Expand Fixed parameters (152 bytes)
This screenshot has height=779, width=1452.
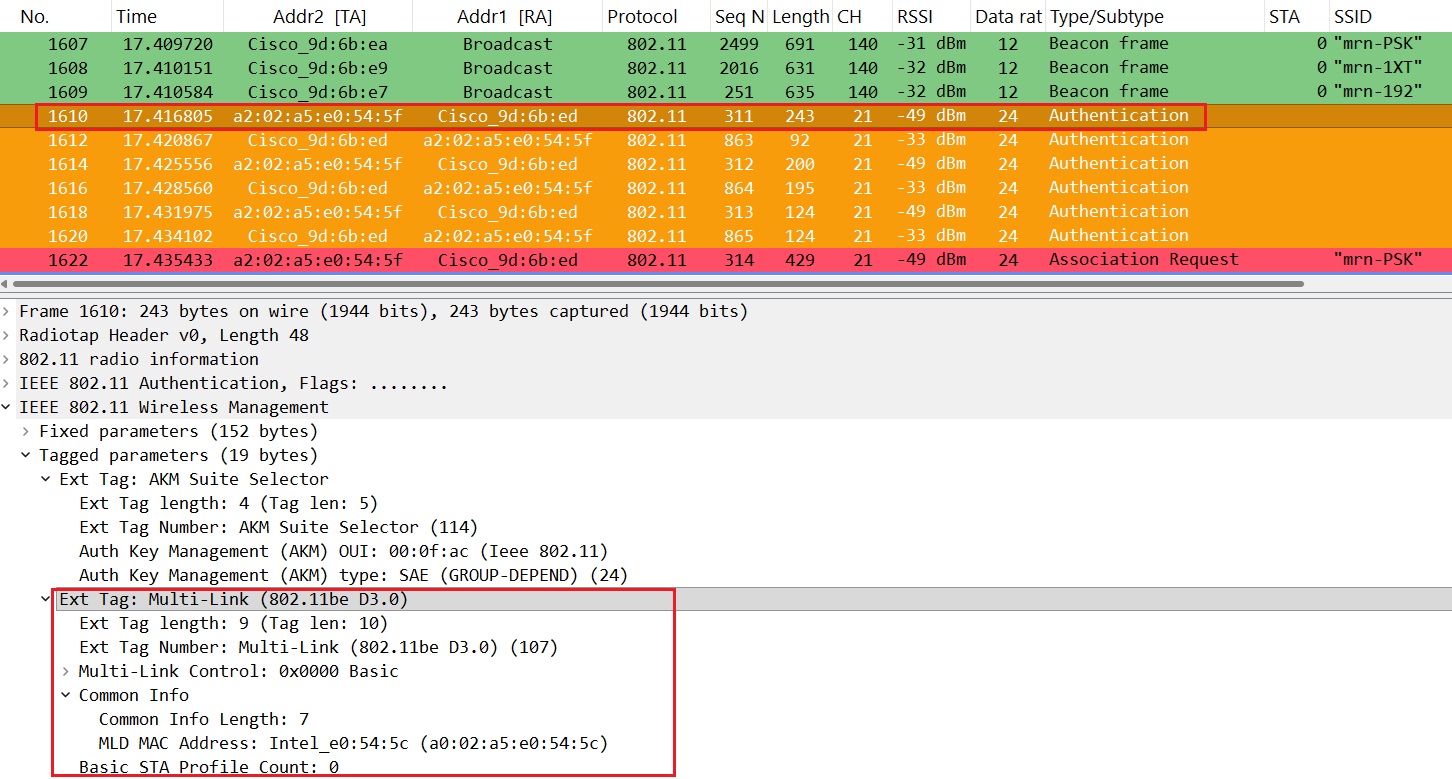click(x=26, y=431)
